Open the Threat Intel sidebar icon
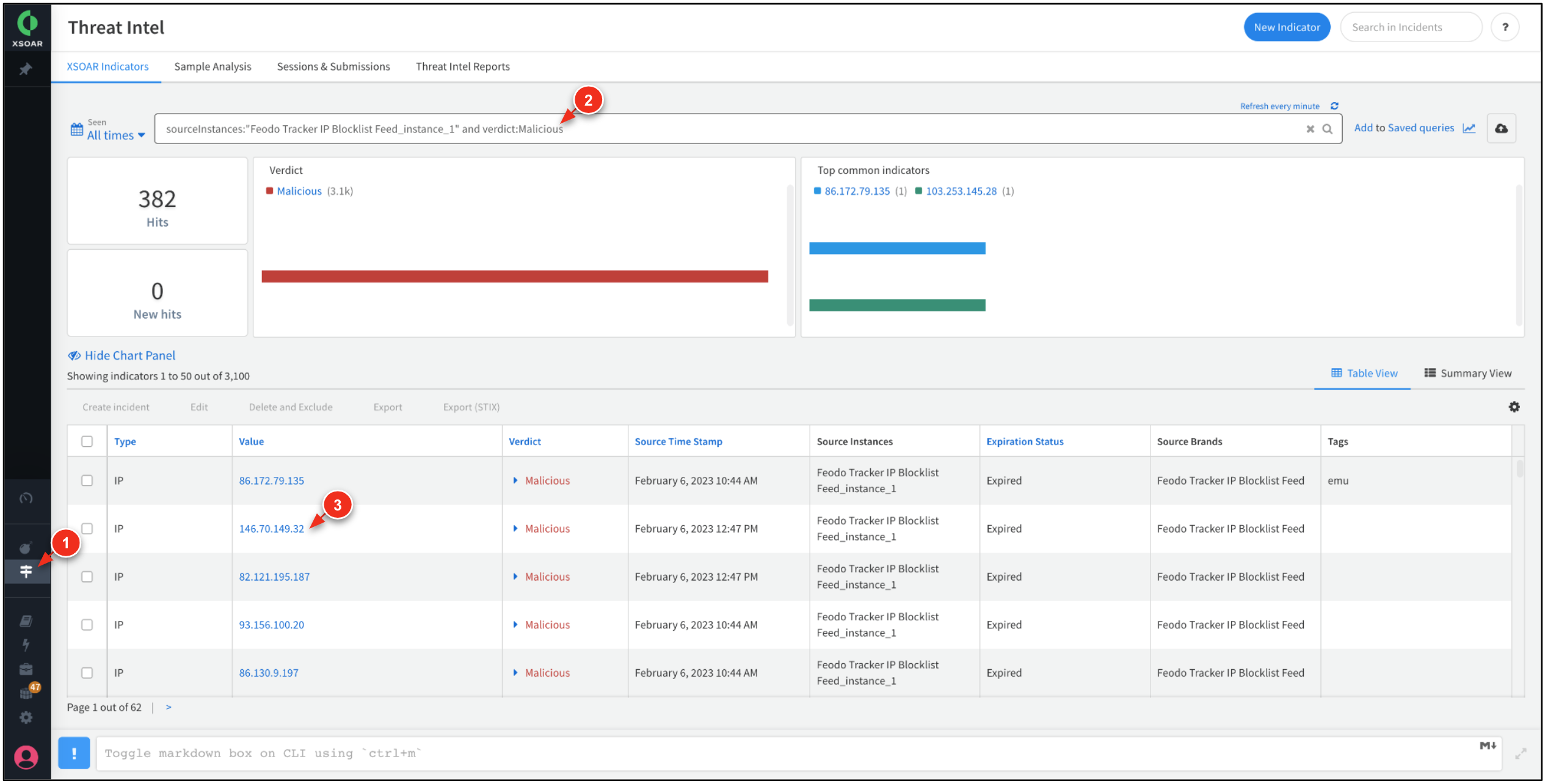Viewport: 1545px width, 784px height. pyautogui.click(x=26, y=572)
